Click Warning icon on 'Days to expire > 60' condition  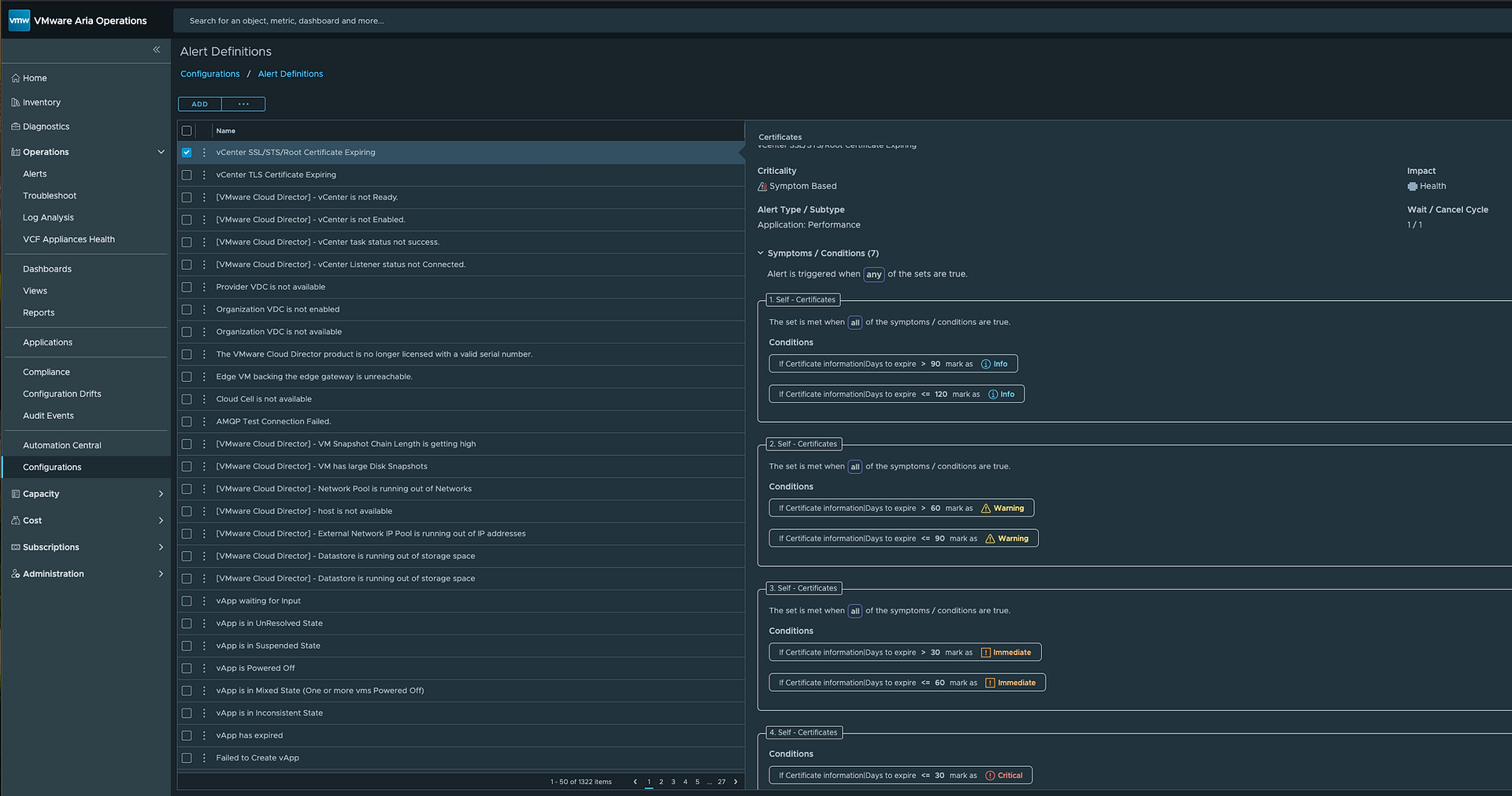[x=986, y=509]
